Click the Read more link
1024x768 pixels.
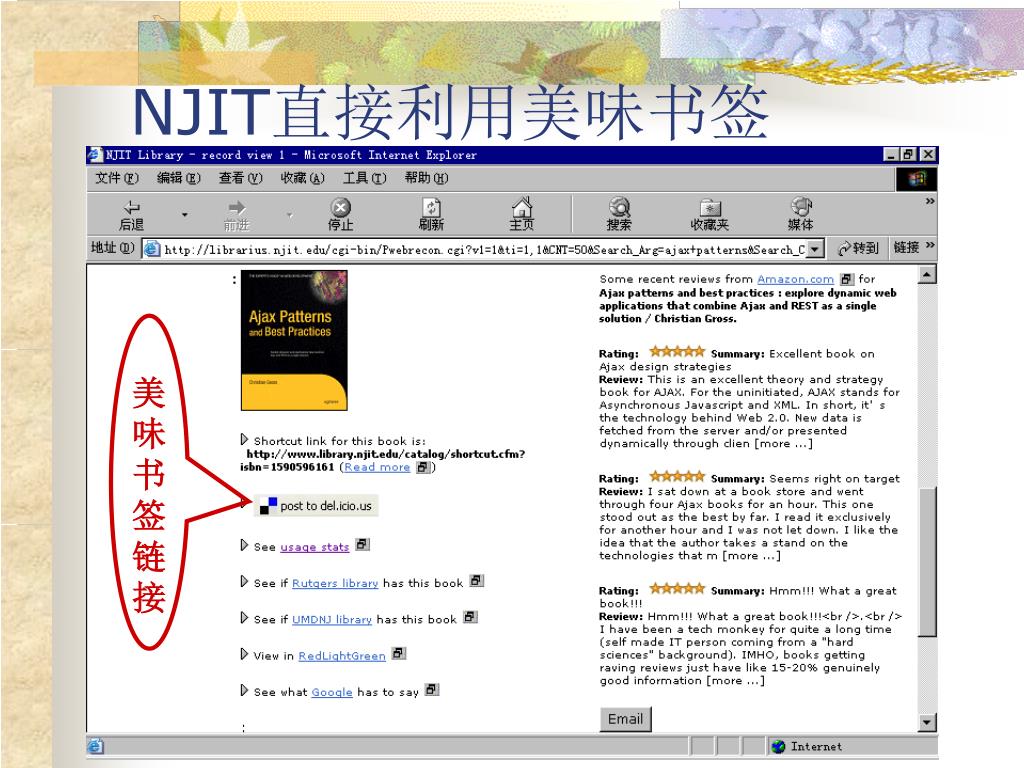[x=377, y=468]
